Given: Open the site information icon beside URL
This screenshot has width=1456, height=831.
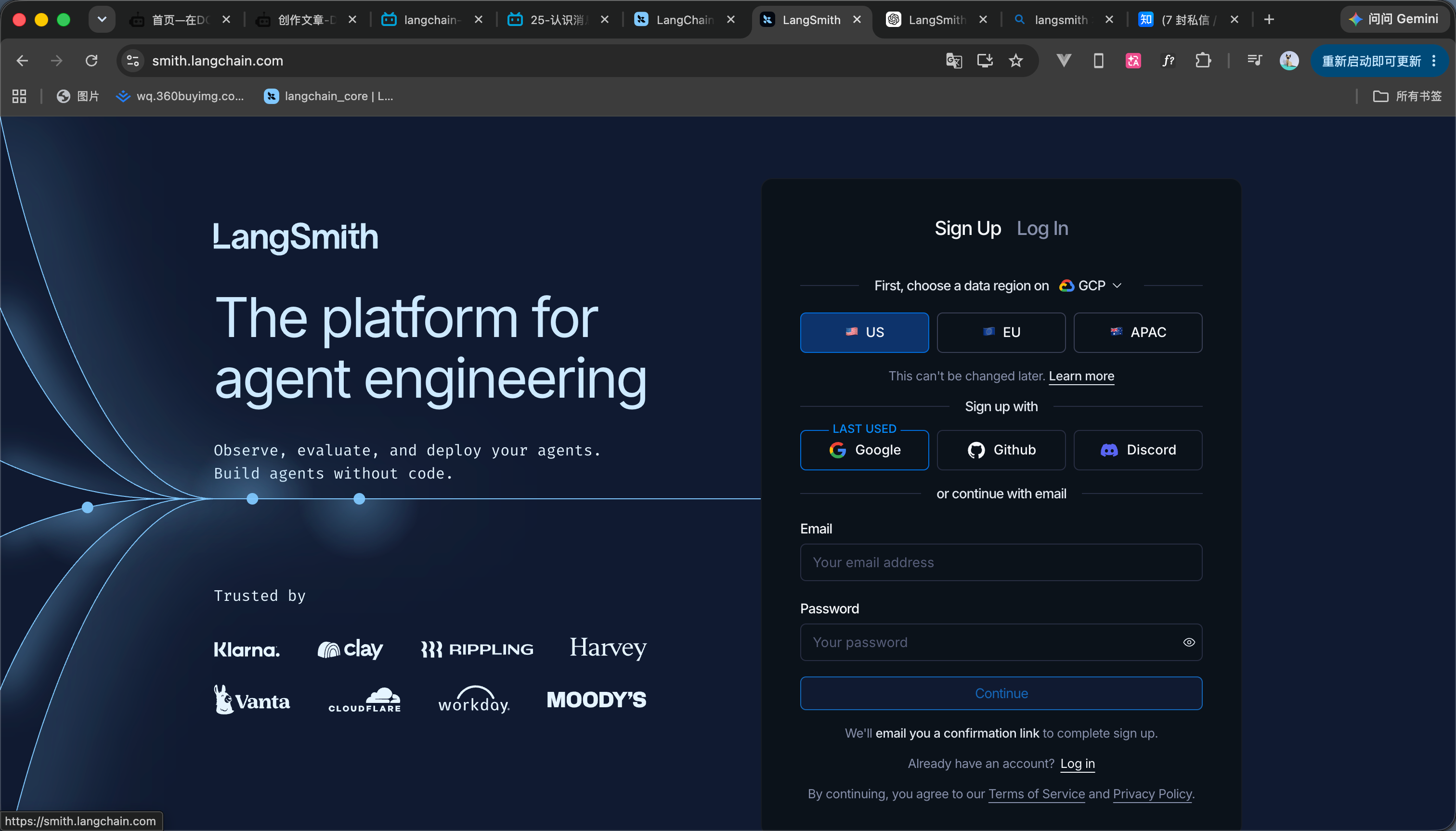Looking at the screenshot, I should click(133, 61).
